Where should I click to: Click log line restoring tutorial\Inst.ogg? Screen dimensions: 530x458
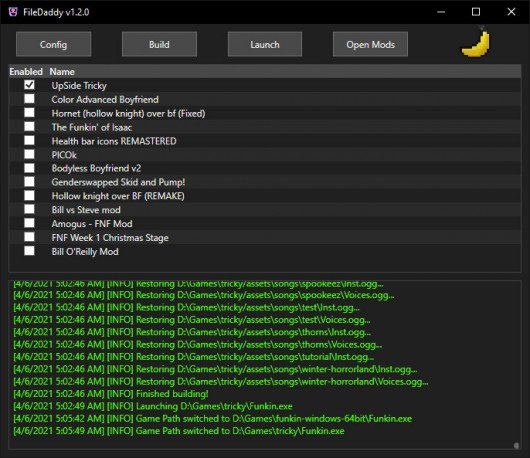(x=194, y=357)
